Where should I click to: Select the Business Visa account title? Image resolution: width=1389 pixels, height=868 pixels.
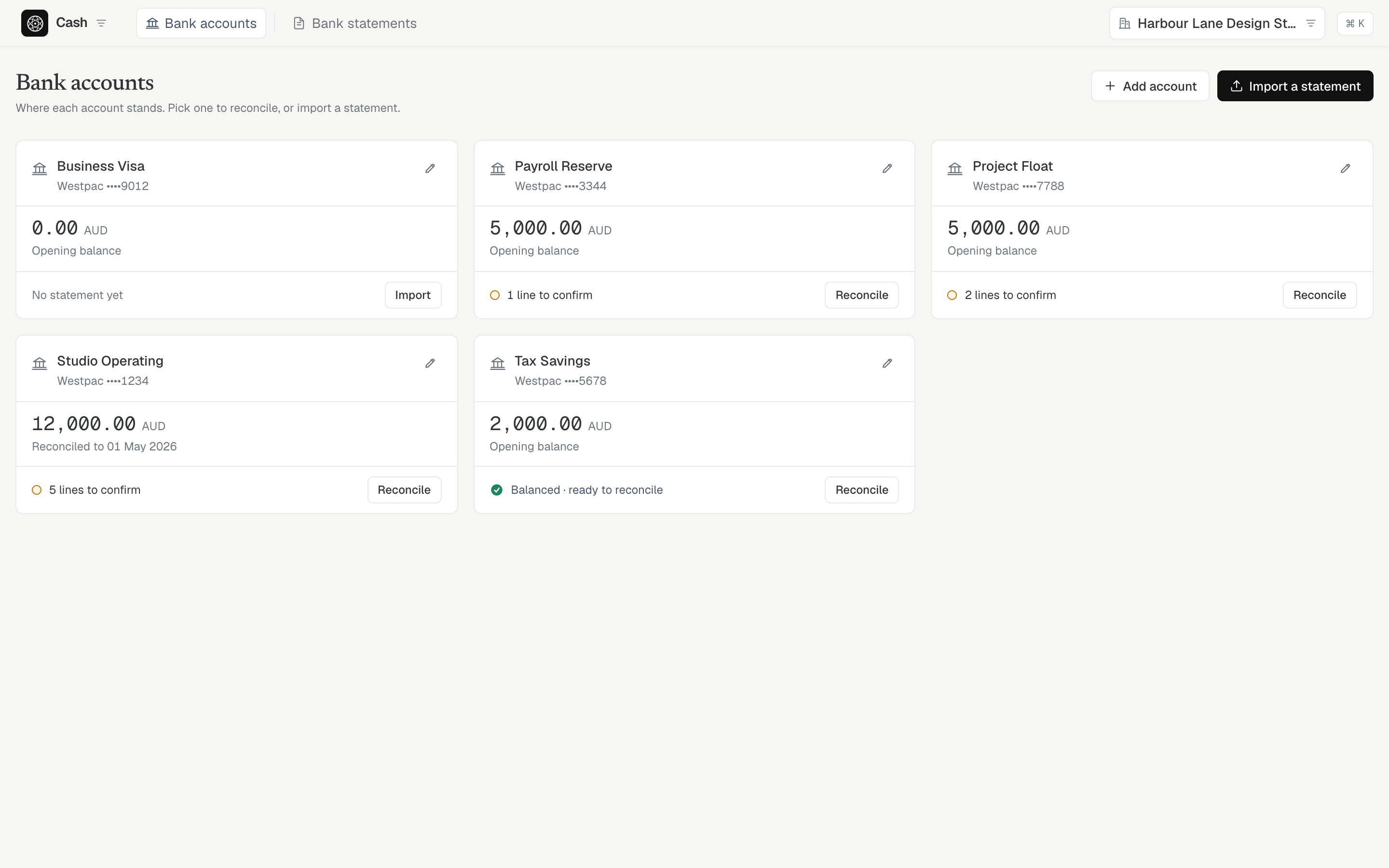(x=101, y=166)
